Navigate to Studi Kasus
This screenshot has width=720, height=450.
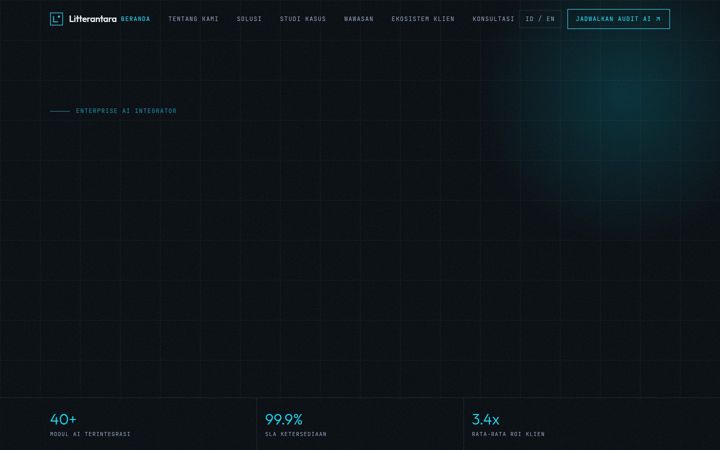(303, 19)
